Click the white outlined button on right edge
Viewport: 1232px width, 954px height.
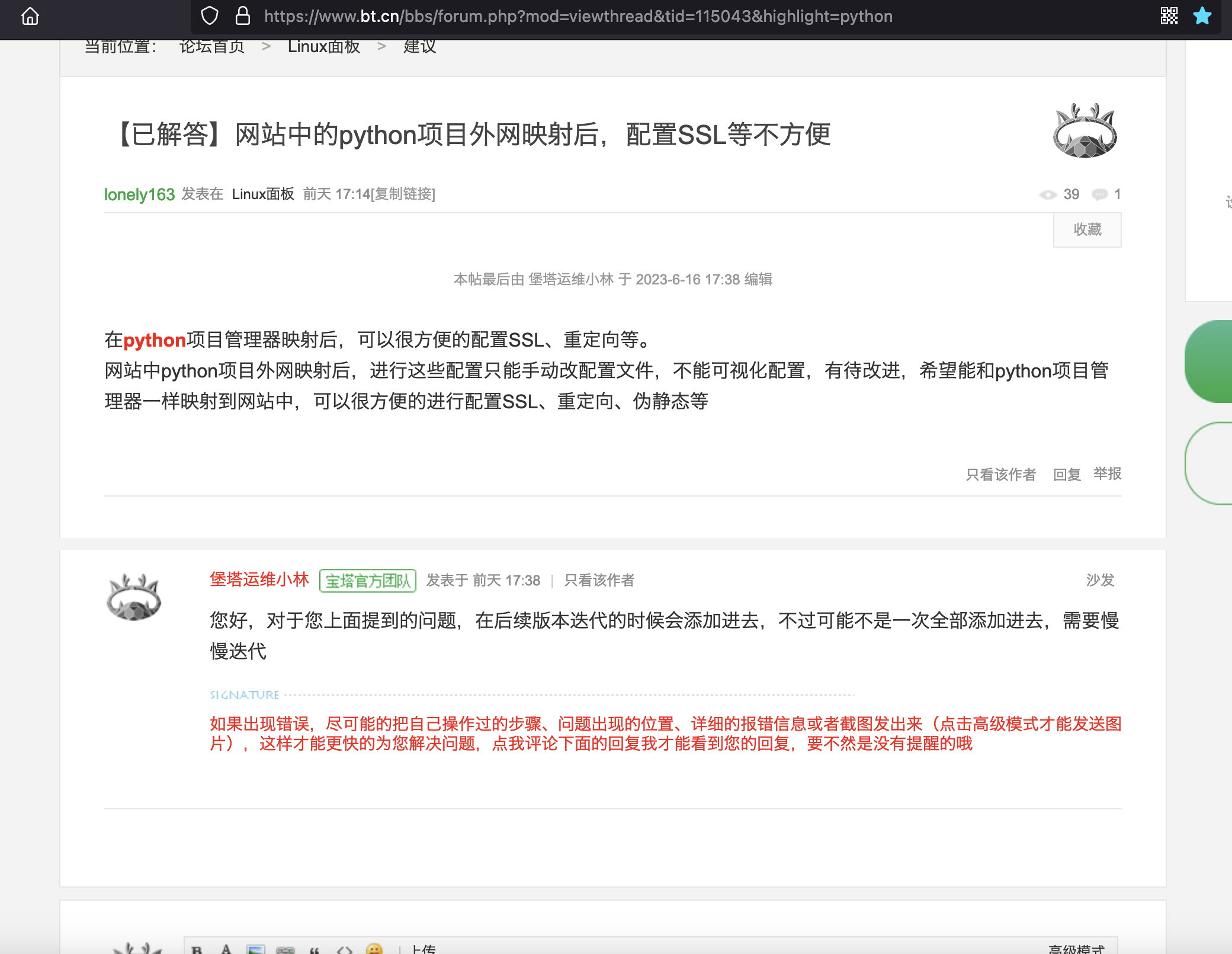pos(1208,463)
